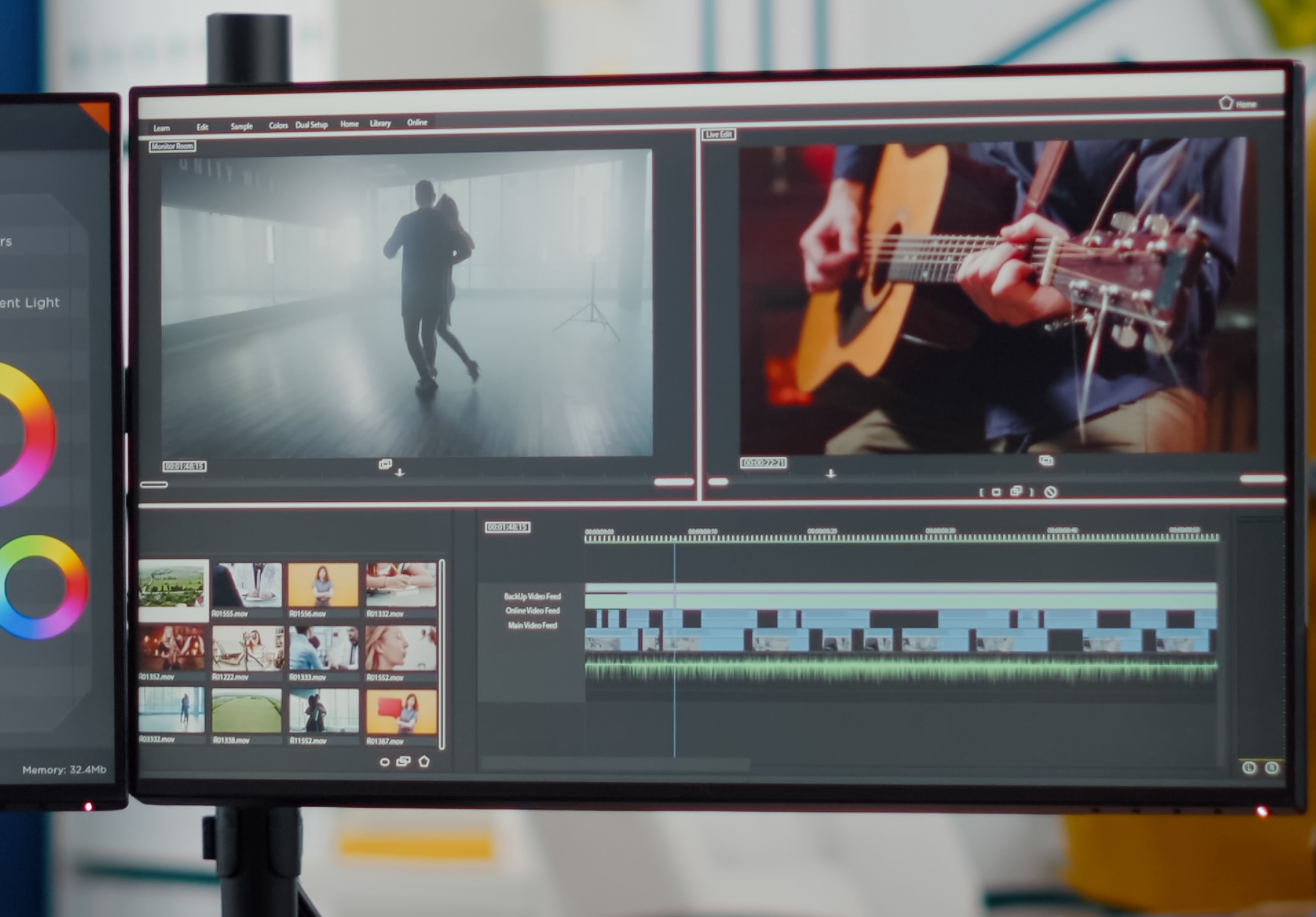Click the cancel circle icon under Live Edit preview
1316x917 pixels.
[x=1051, y=492]
